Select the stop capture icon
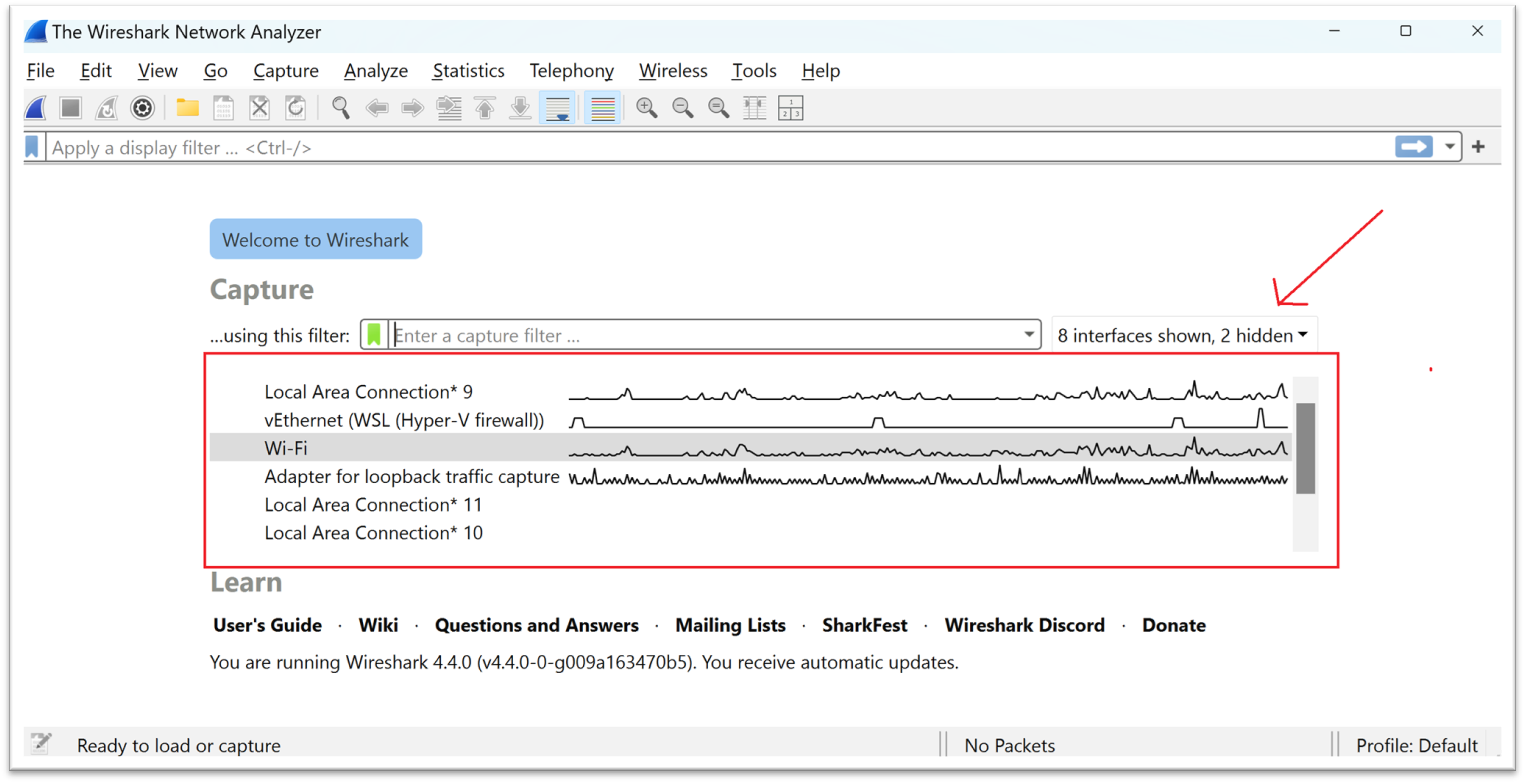This screenshot has width=1525, height=783. [x=70, y=107]
